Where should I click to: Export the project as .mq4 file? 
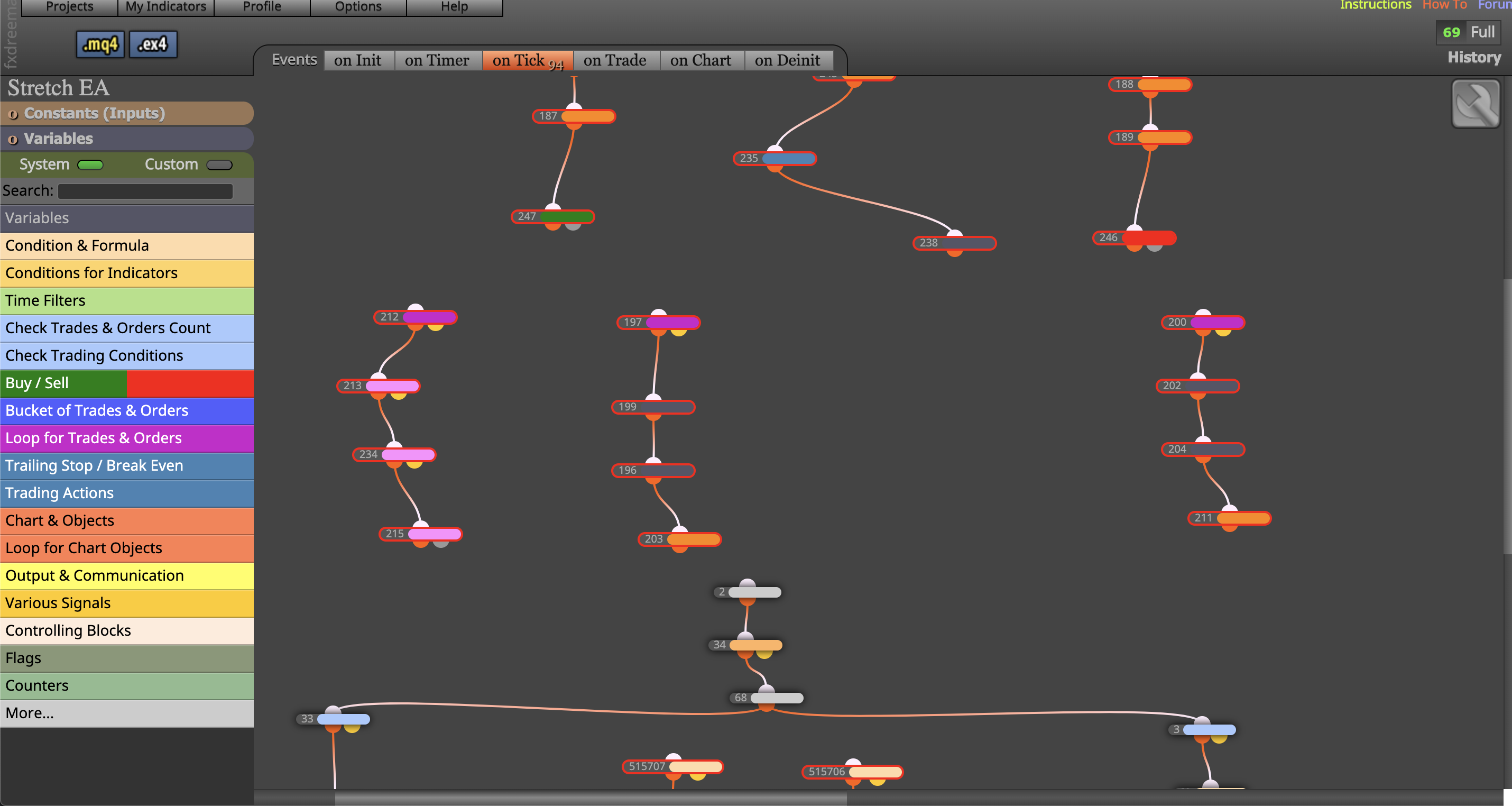100,44
